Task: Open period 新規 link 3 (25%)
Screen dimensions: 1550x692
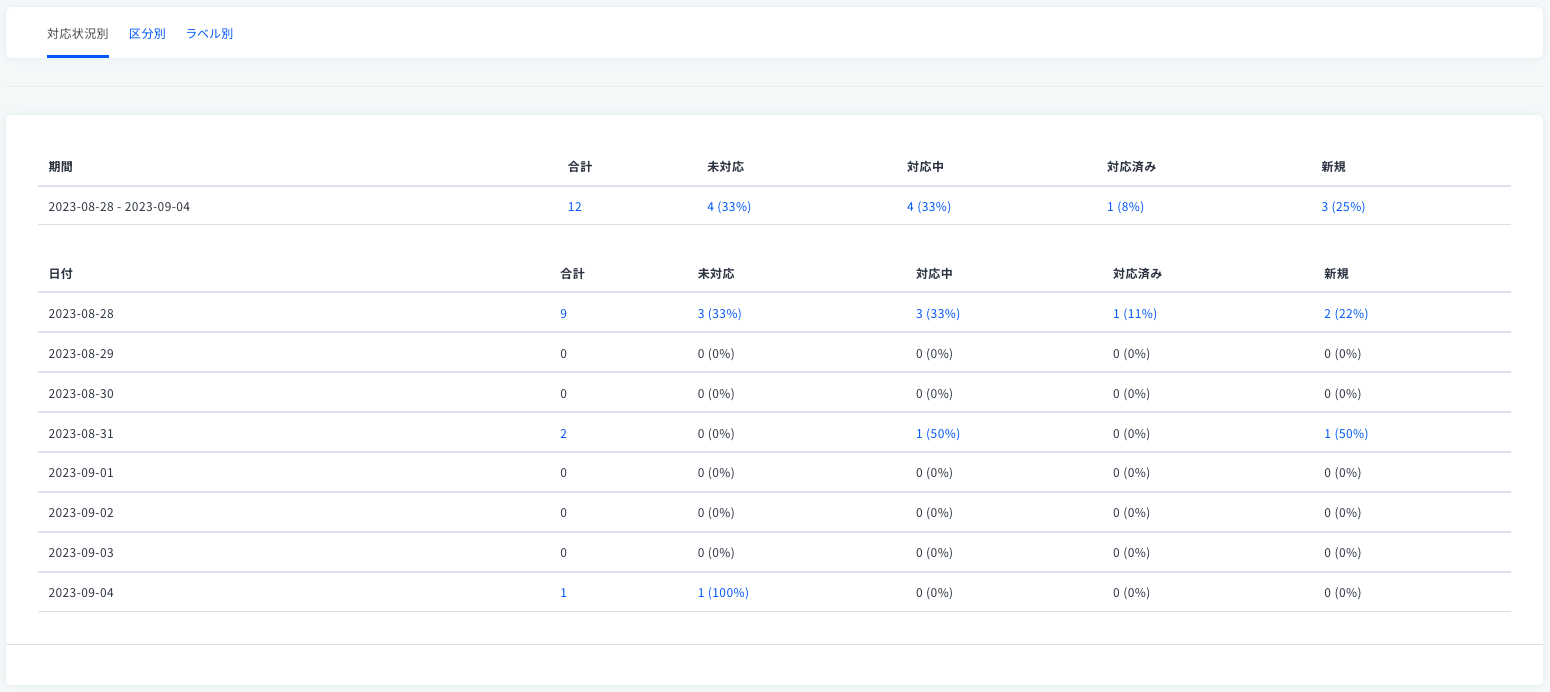Action: coord(1343,207)
